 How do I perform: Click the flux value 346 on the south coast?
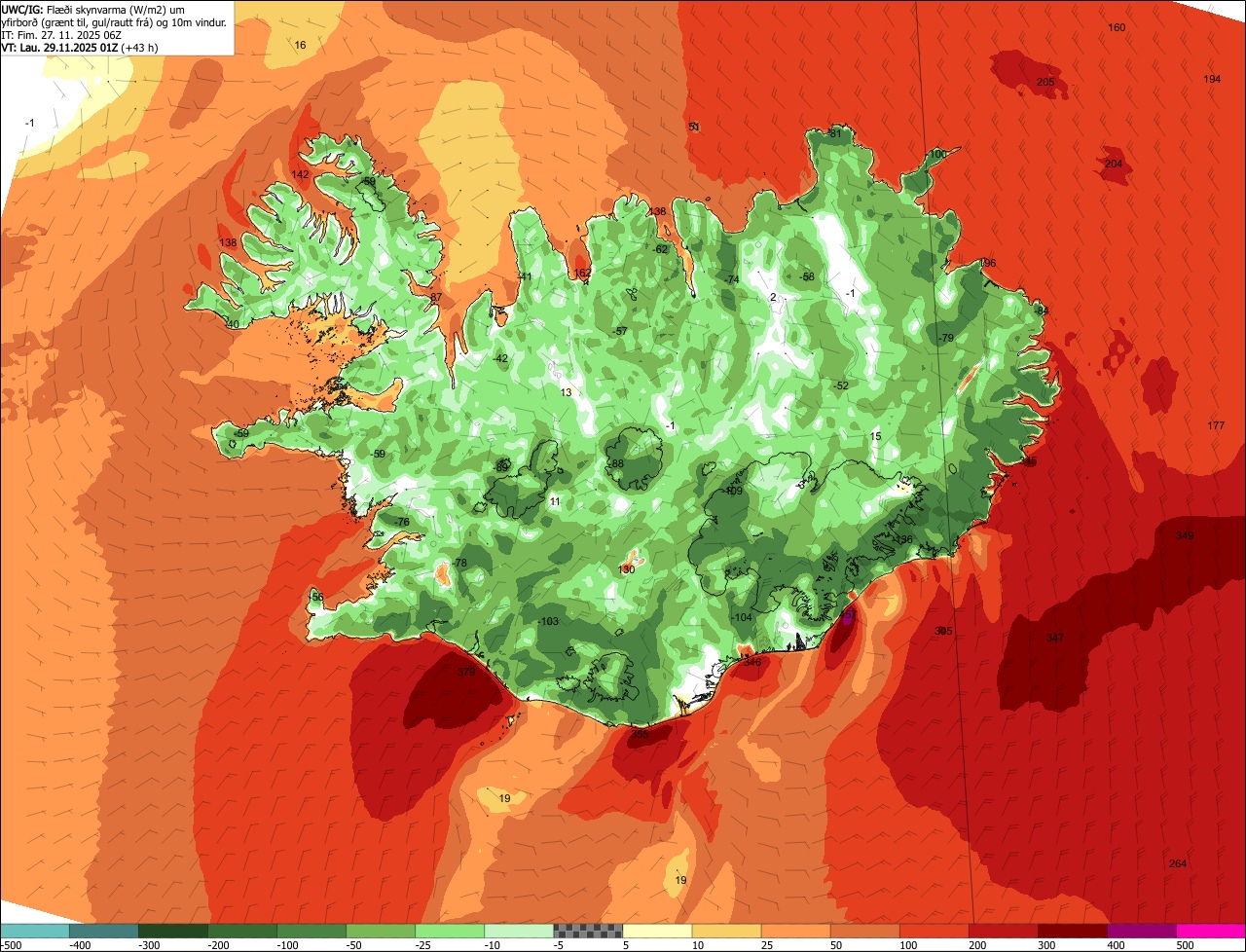point(752,663)
